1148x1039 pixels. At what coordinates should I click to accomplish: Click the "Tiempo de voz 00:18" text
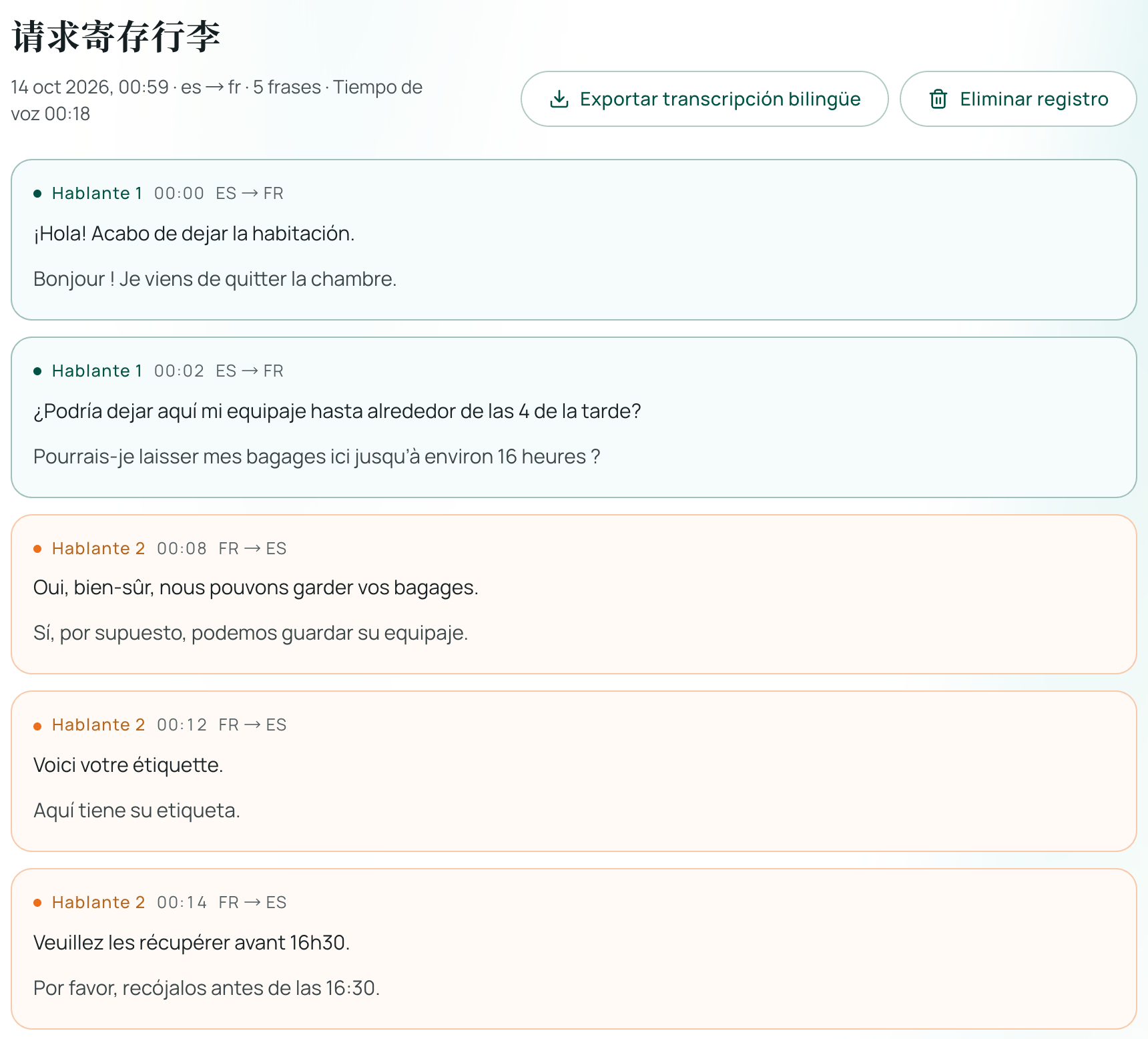click(x=217, y=101)
